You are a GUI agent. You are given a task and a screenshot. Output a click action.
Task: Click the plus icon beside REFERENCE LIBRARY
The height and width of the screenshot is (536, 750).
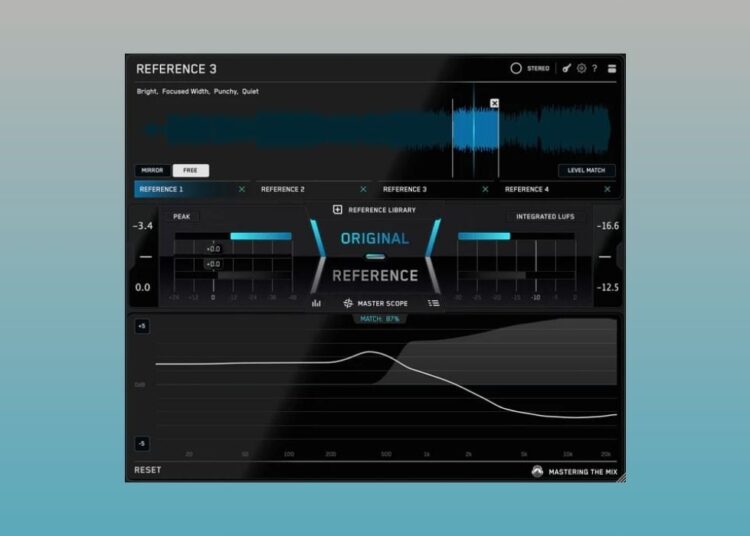coord(337,209)
